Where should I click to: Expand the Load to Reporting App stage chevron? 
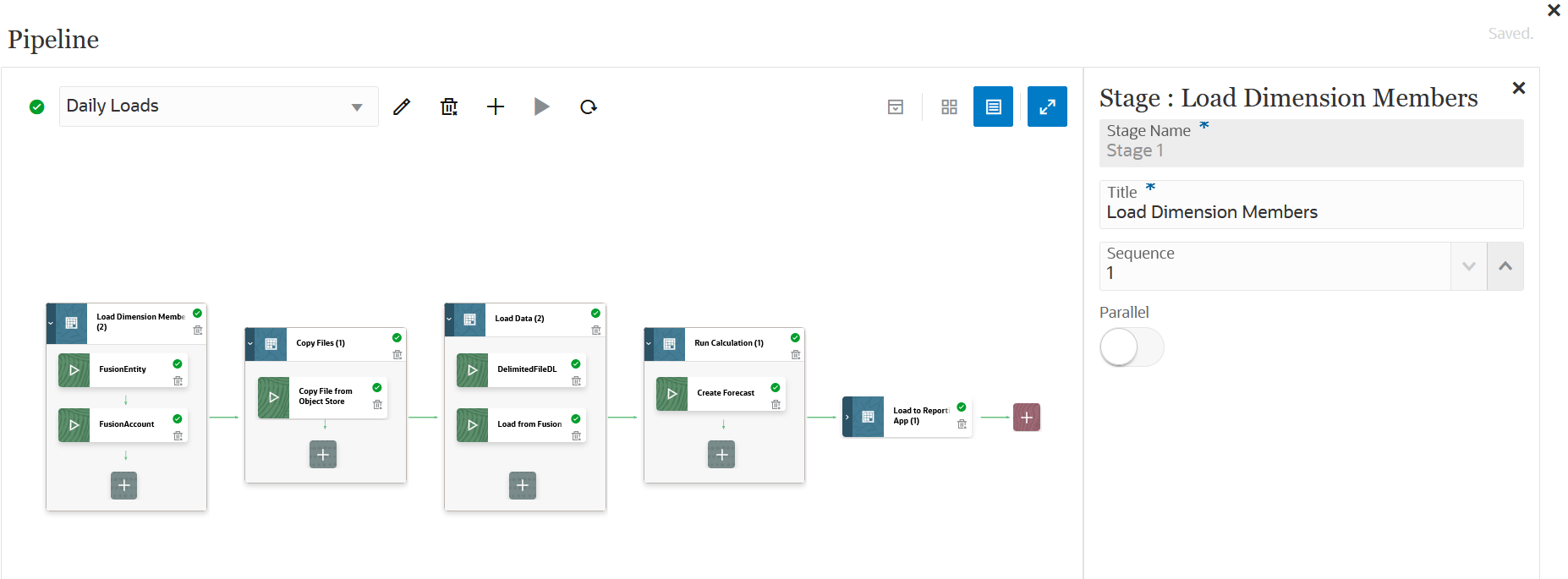tap(847, 417)
